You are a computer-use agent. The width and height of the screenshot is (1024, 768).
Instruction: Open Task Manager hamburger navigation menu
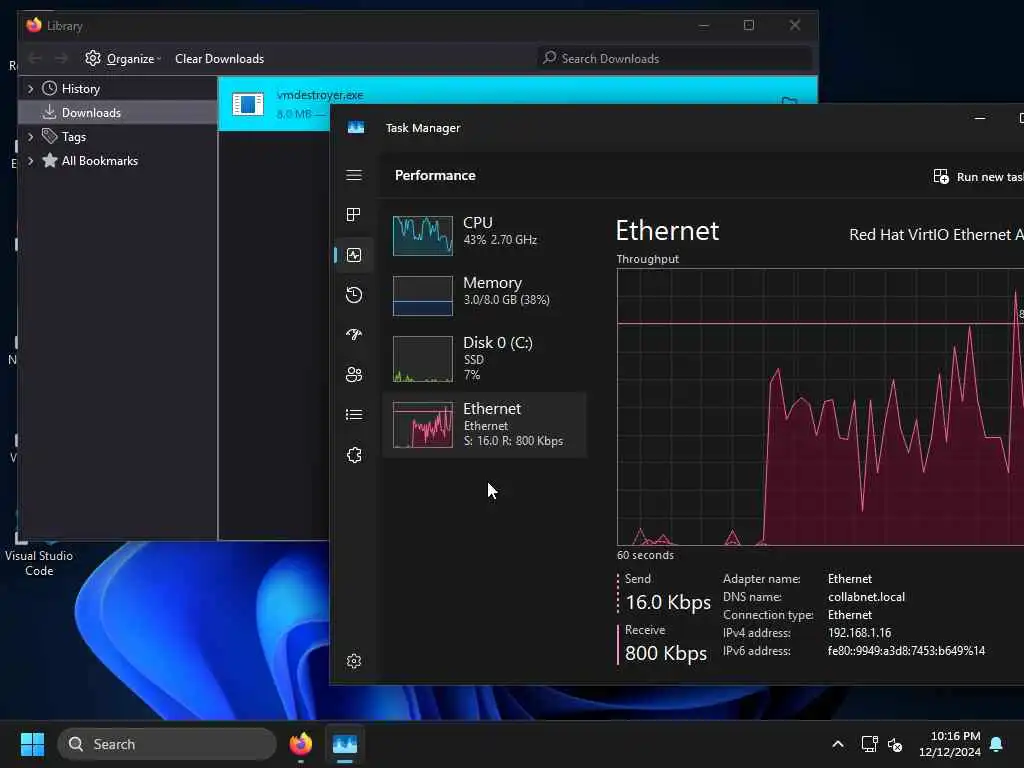354,175
